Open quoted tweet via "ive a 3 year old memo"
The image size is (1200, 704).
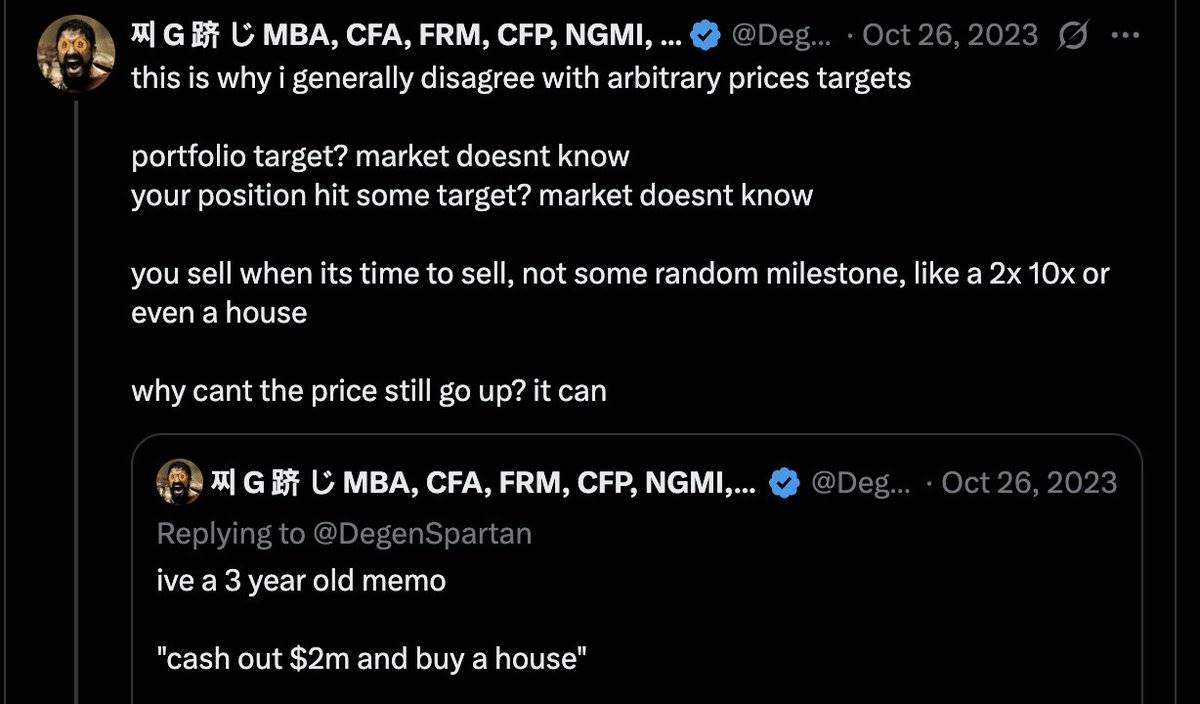[301, 580]
